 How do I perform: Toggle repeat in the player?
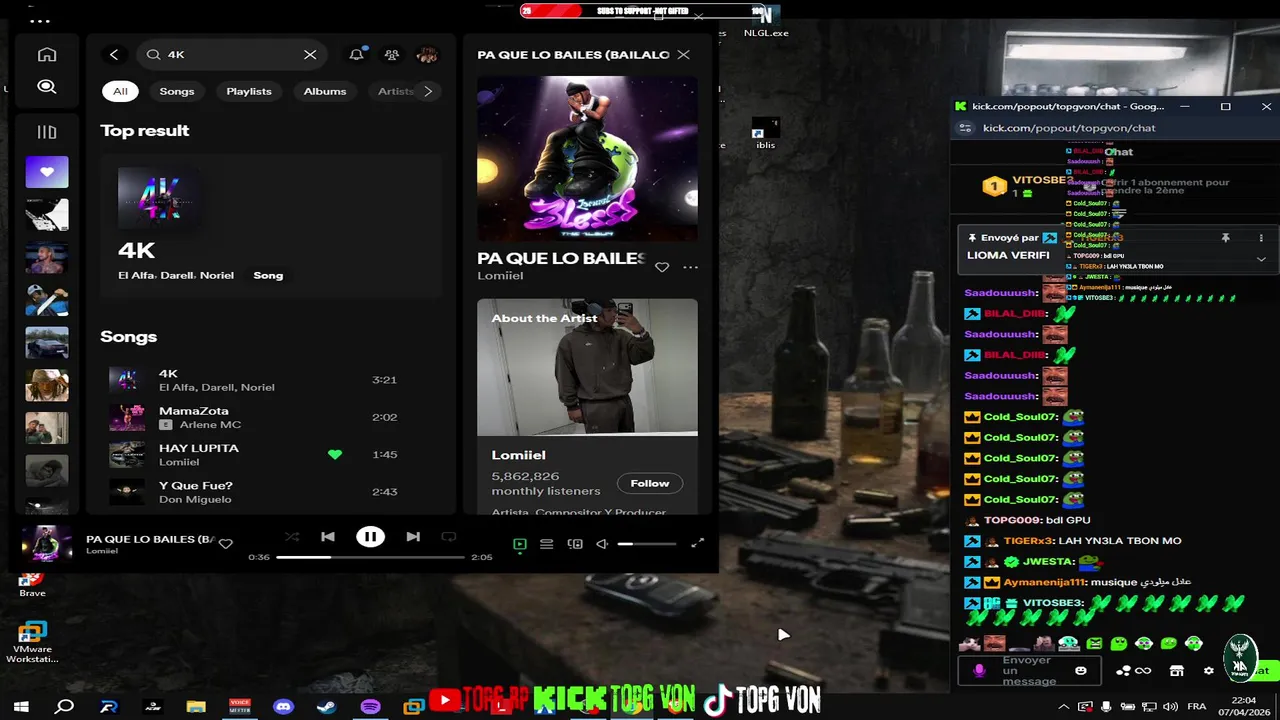(448, 537)
